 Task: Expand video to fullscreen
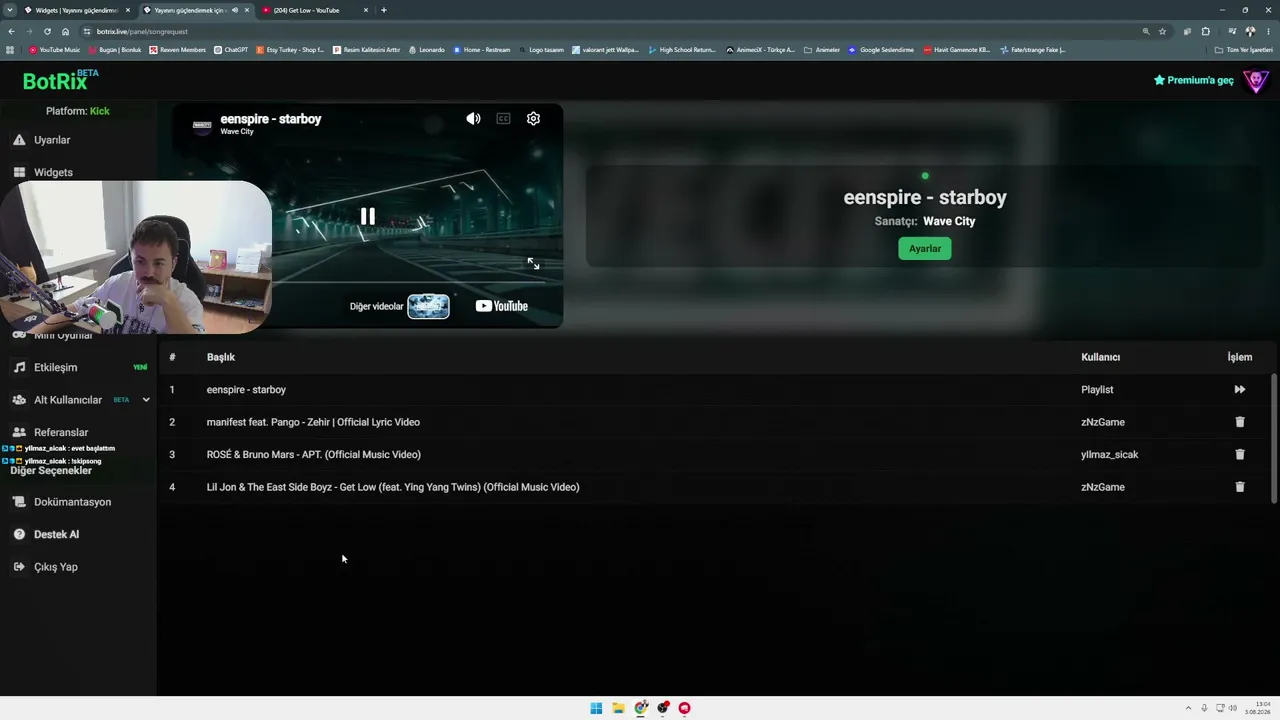click(x=533, y=263)
